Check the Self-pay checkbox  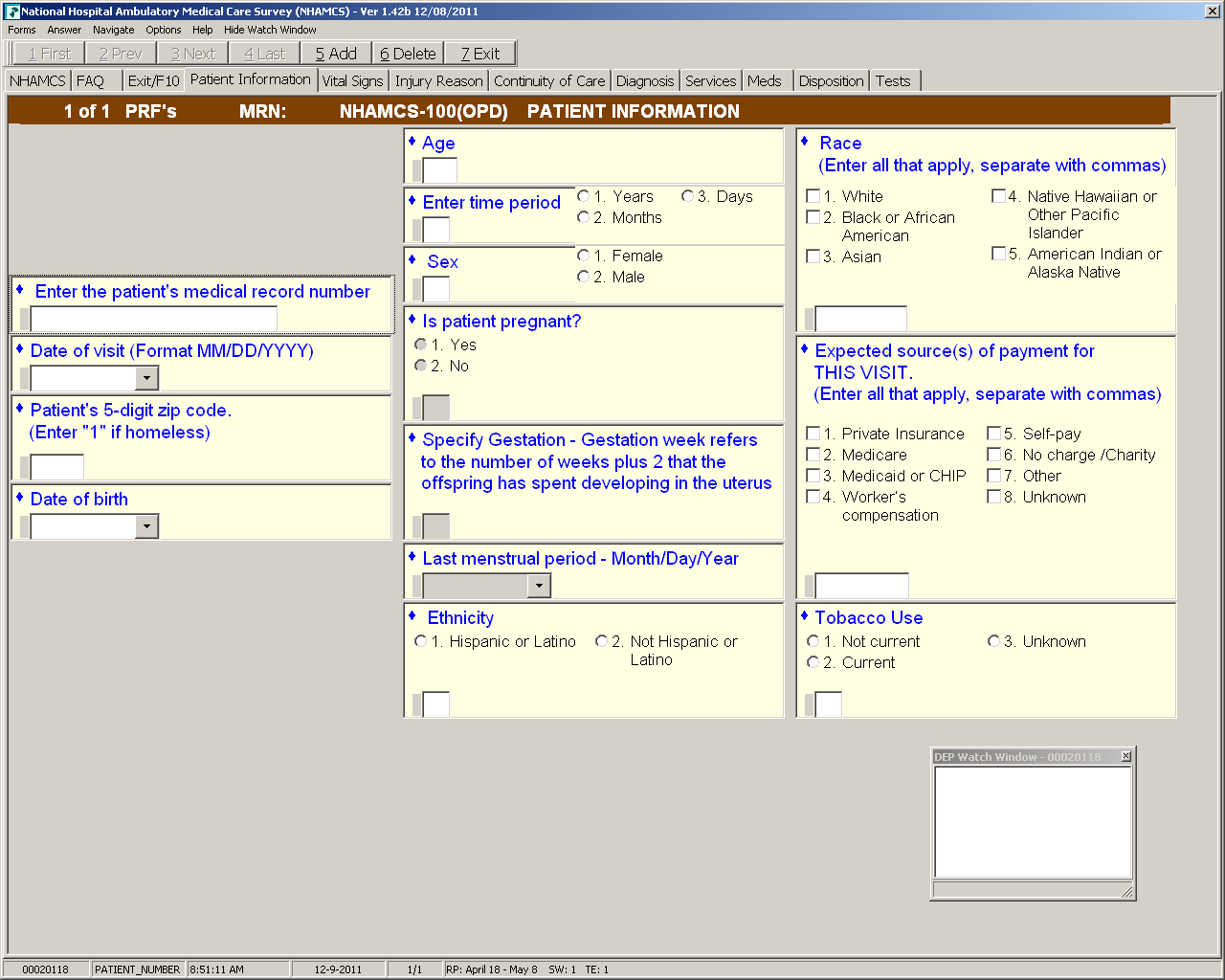(x=994, y=434)
